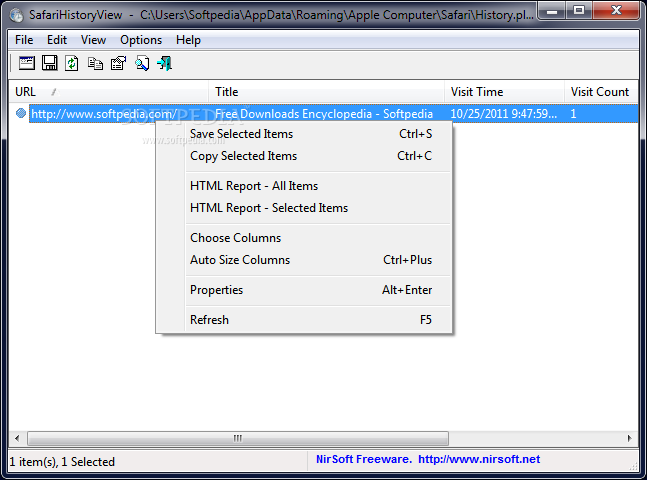This screenshot has width=647, height=480.
Task: Click the Save floppy disk toolbar icon
Action: (x=50, y=63)
